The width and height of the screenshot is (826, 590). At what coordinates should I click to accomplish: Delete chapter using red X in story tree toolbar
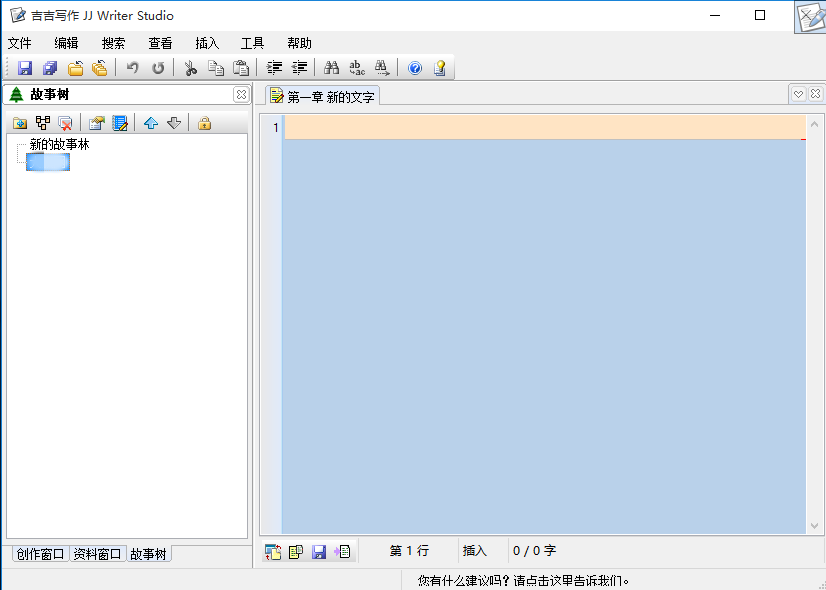pyautogui.click(x=63, y=122)
